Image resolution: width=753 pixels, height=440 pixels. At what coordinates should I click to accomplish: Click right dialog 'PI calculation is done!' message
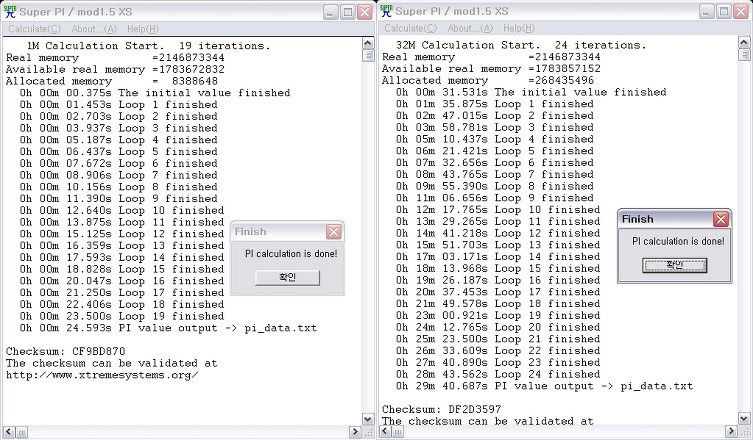678,241
